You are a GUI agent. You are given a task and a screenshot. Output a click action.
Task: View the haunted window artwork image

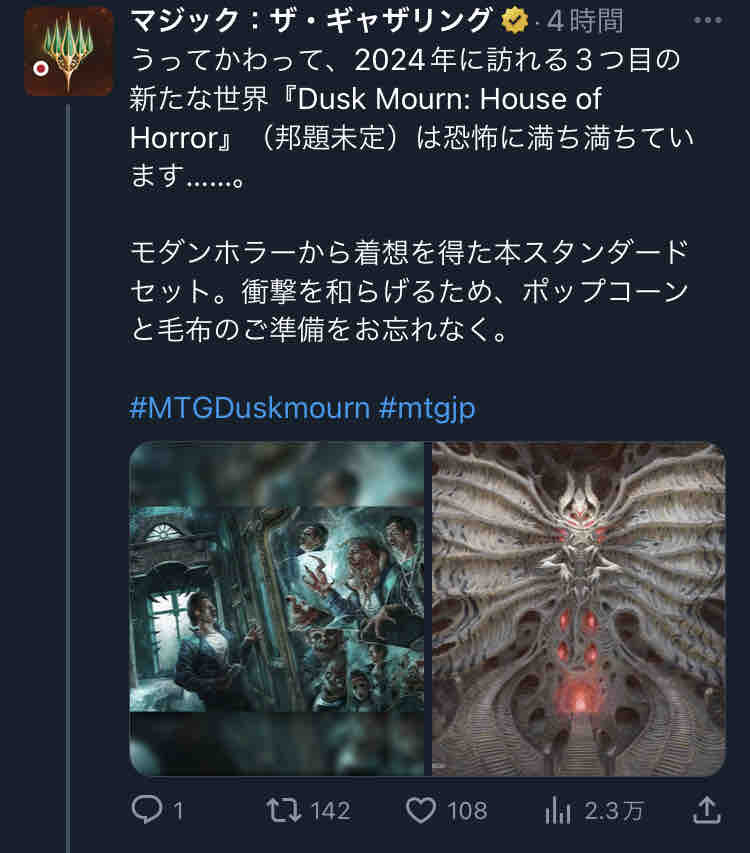click(277, 608)
